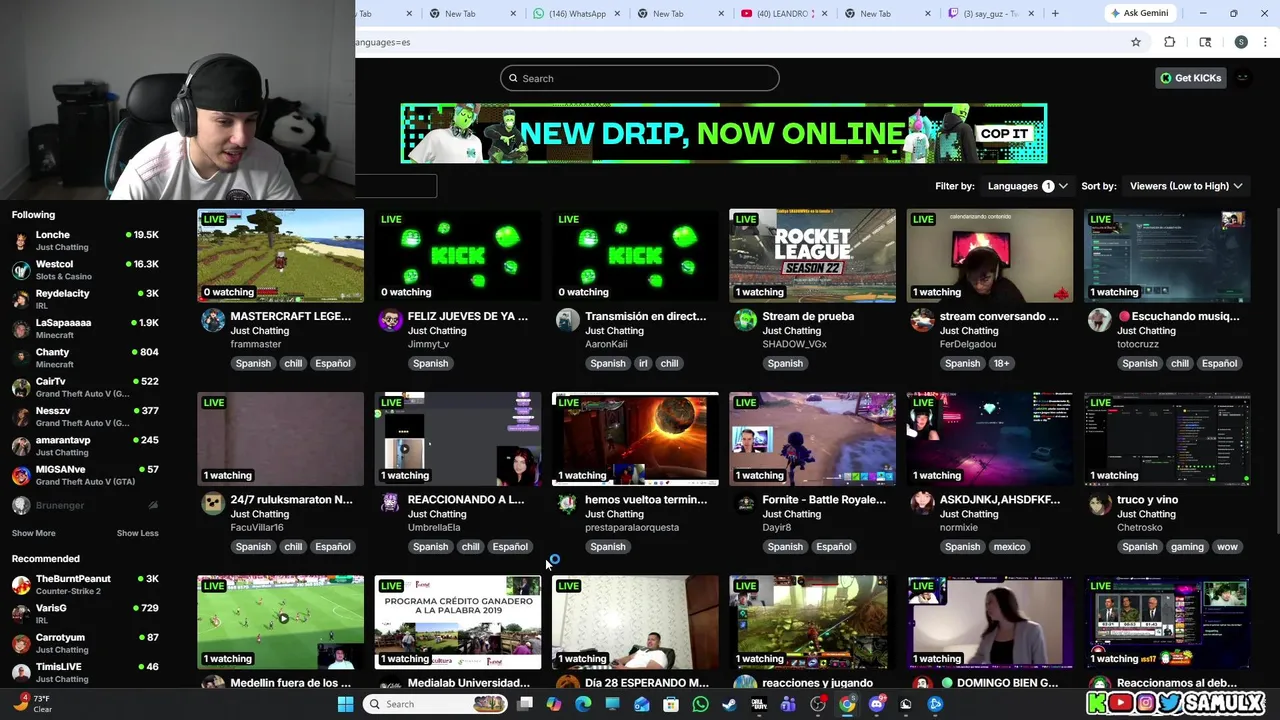Open weather widget showing 73°F Clear
The width and height of the screenshot is (1280, 720).
coord(32,703)
